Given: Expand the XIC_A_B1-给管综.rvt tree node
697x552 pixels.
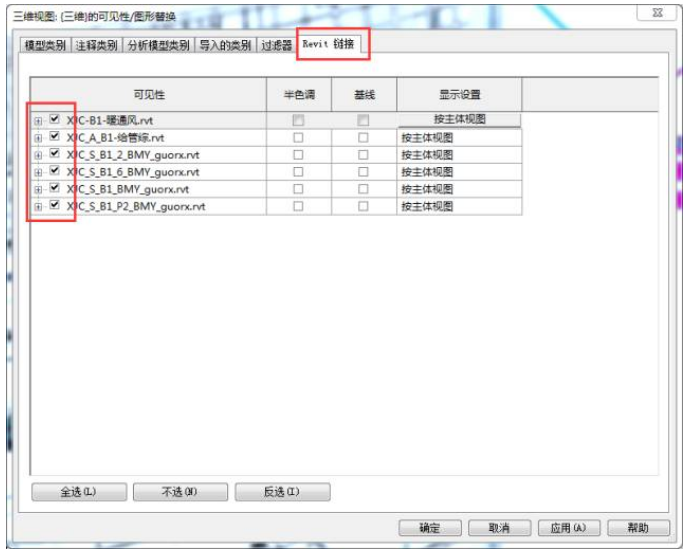Looking at the screenshot, I should [39, 137].
